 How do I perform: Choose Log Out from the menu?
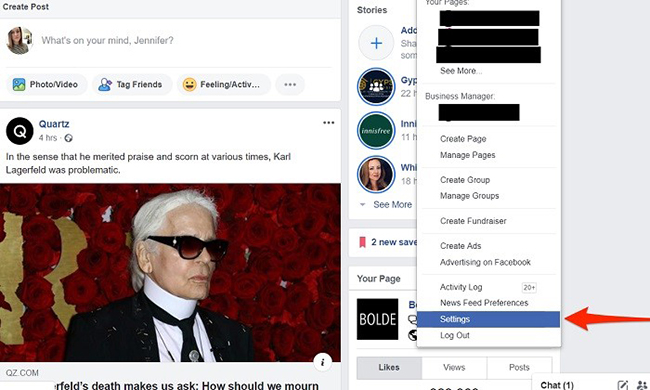[x=455, y=335]
